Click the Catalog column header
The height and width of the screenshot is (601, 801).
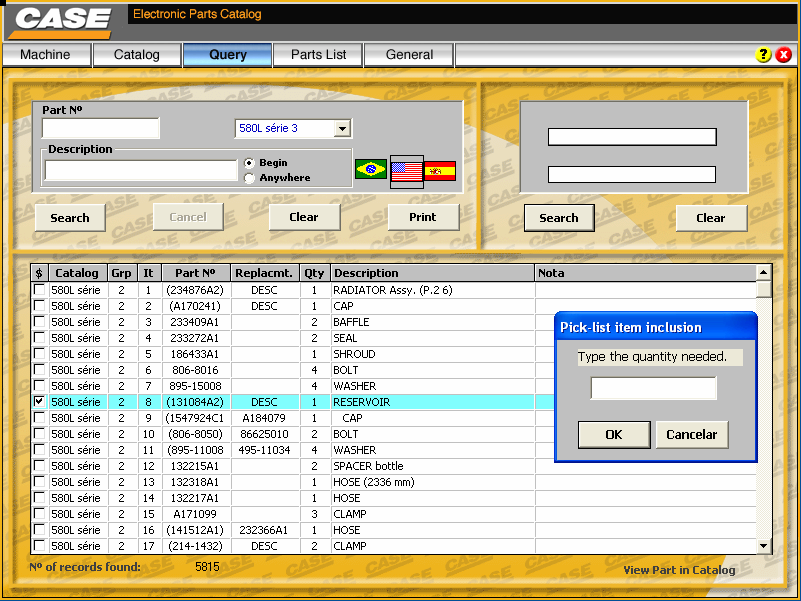tap(77, 273)
